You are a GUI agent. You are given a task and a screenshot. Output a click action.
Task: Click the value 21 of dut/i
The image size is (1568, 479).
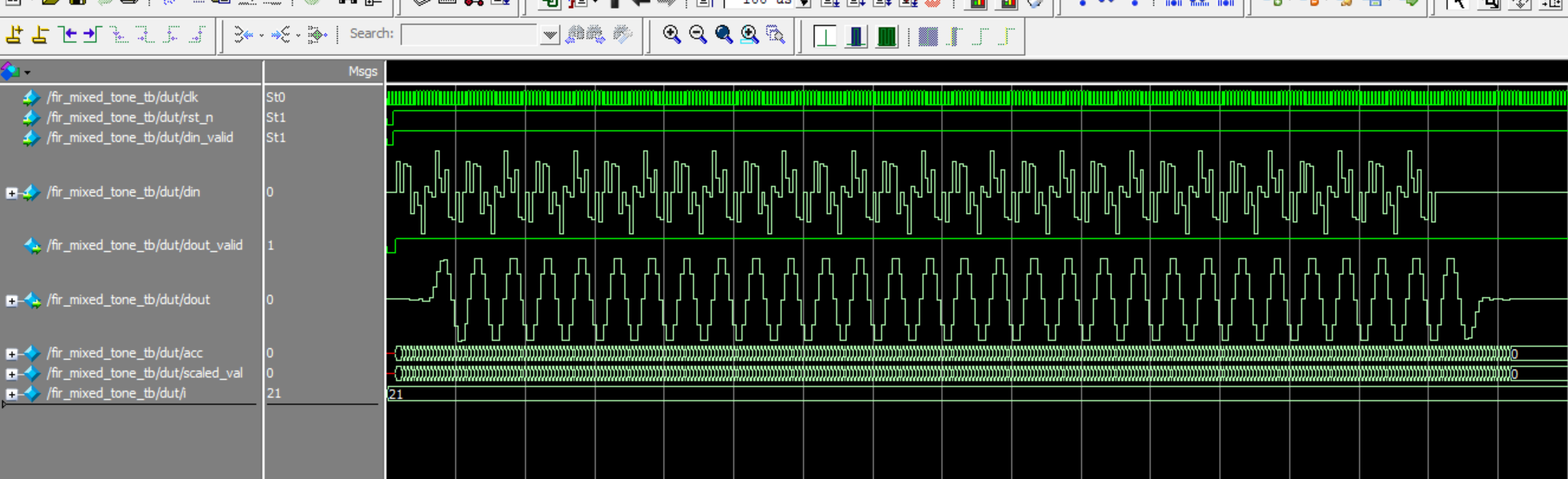click(274, 393)
